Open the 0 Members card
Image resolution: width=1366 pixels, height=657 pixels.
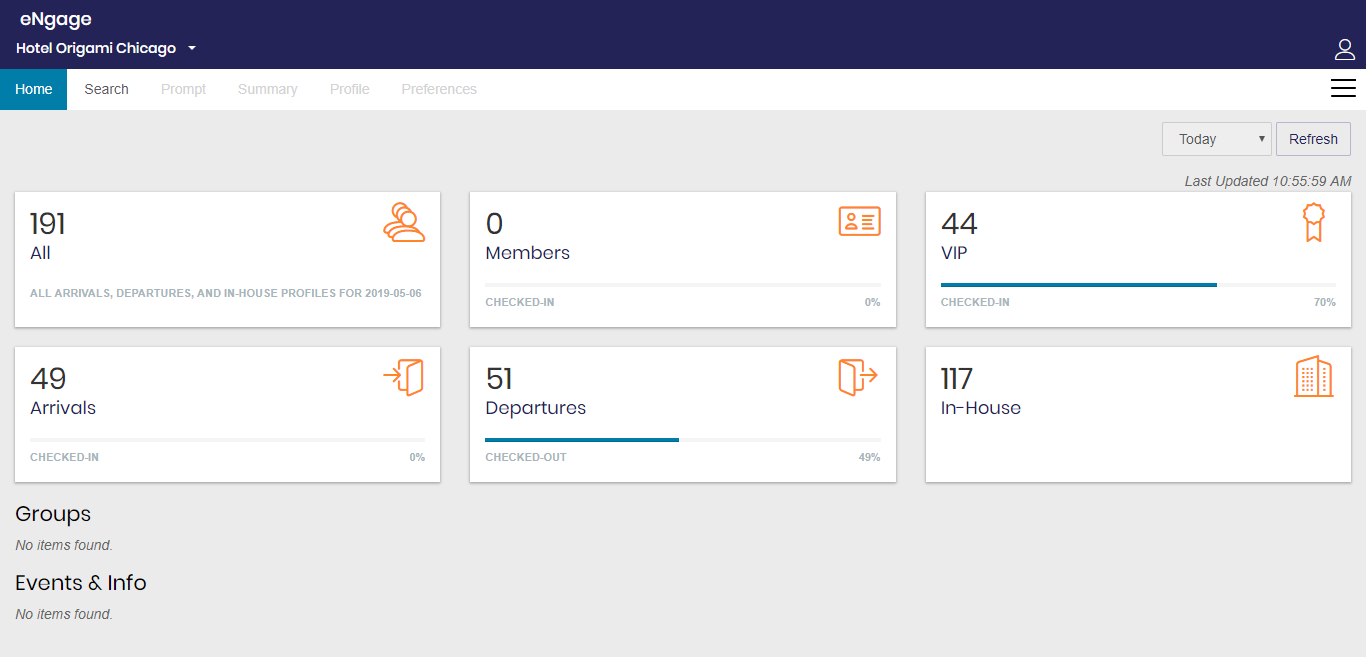coord(683,259)
